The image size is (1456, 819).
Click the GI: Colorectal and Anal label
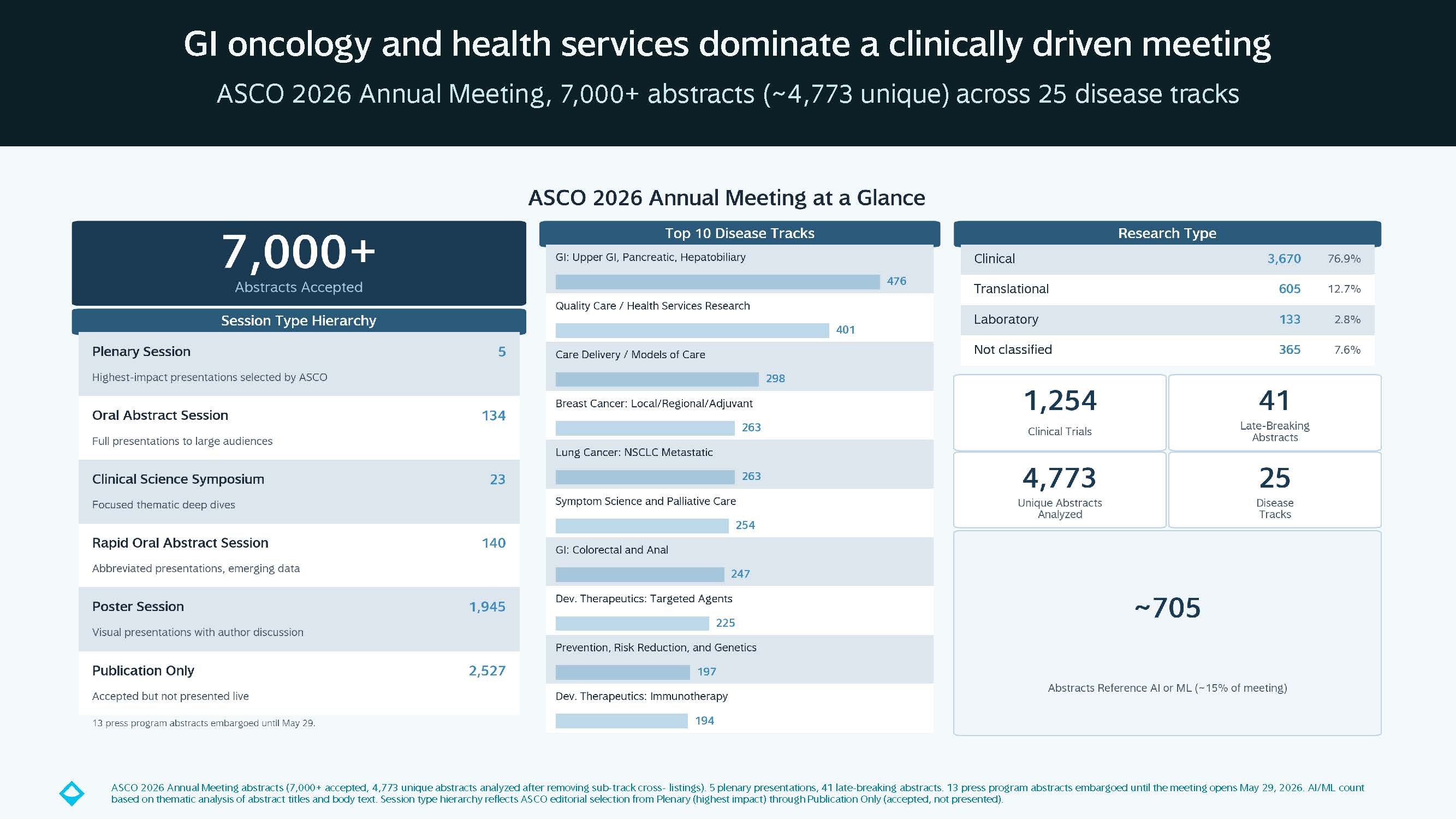[x=611, y=550]
